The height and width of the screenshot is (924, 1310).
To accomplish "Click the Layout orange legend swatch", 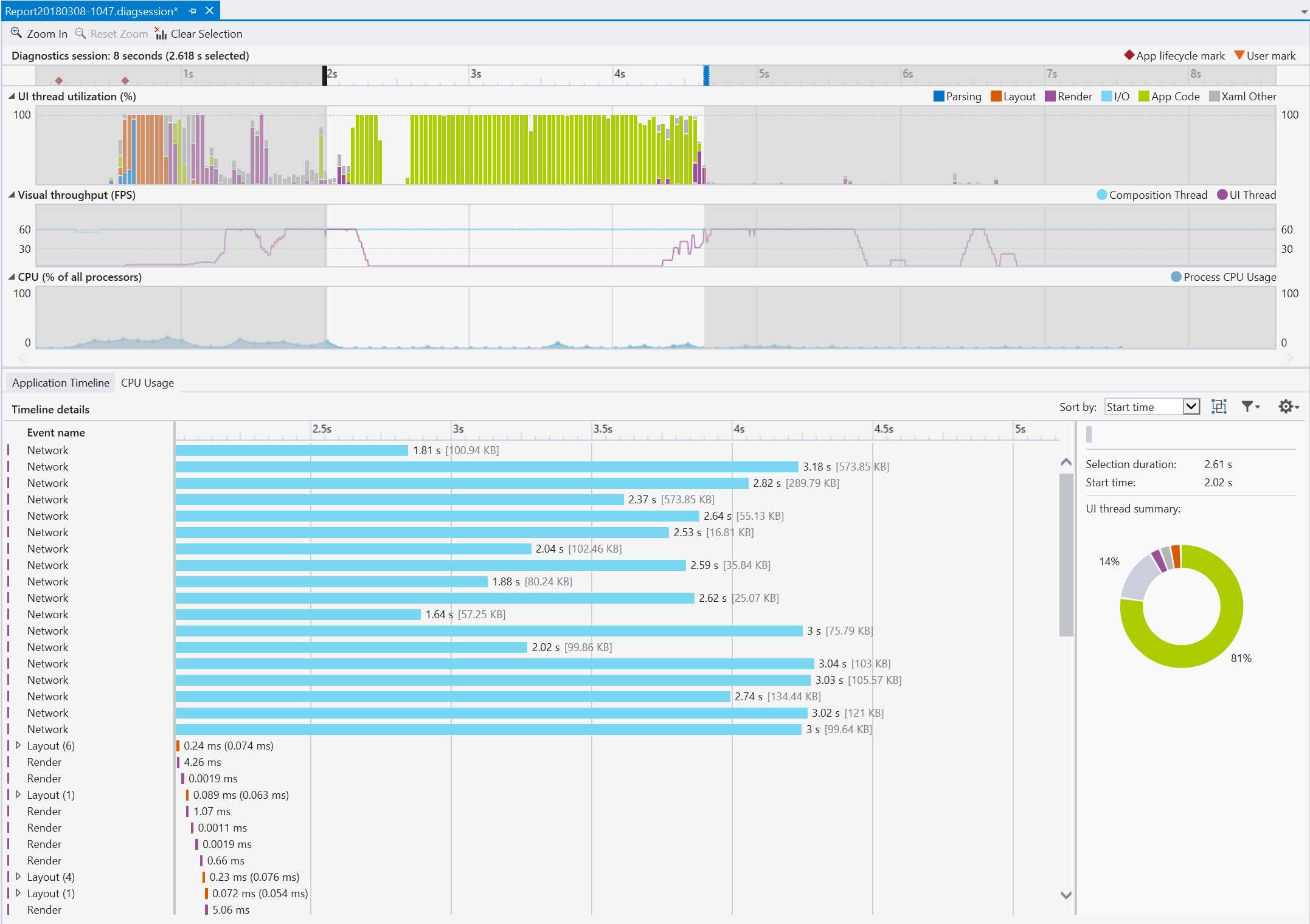I will [x=996, y=96].
